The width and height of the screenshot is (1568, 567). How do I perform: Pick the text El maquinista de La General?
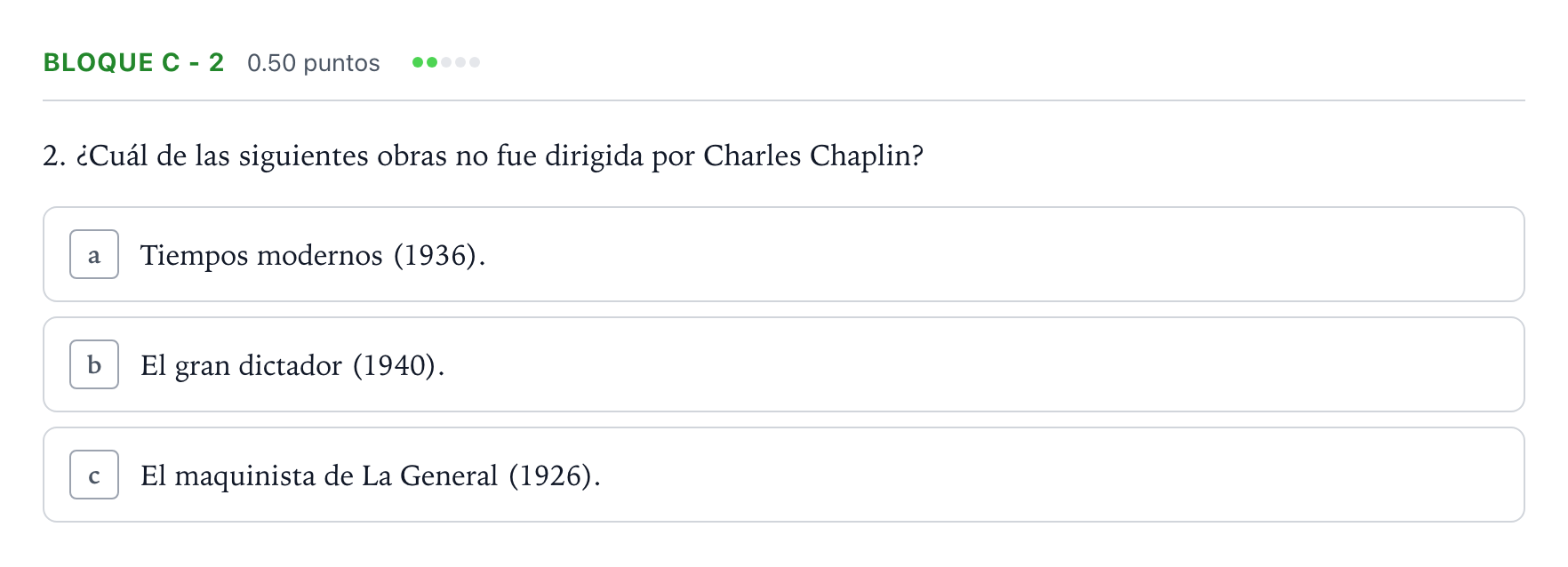(x=319, y=476)
